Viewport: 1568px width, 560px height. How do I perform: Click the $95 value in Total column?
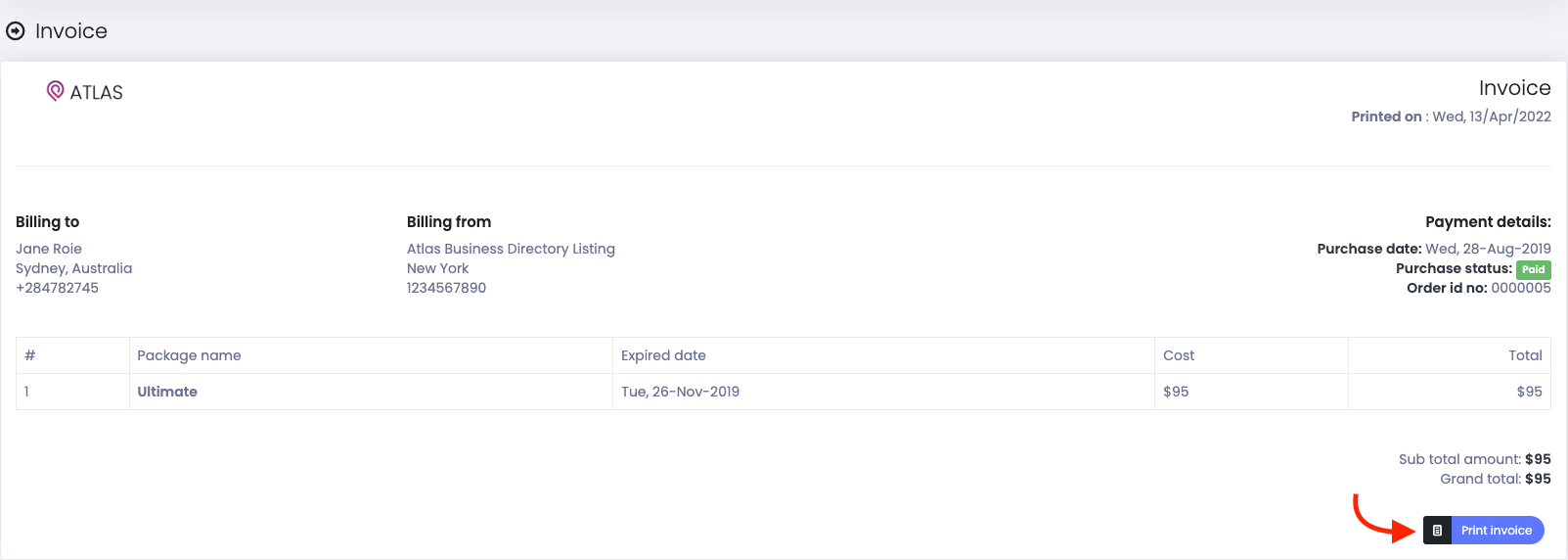[x=1530, y=392]
